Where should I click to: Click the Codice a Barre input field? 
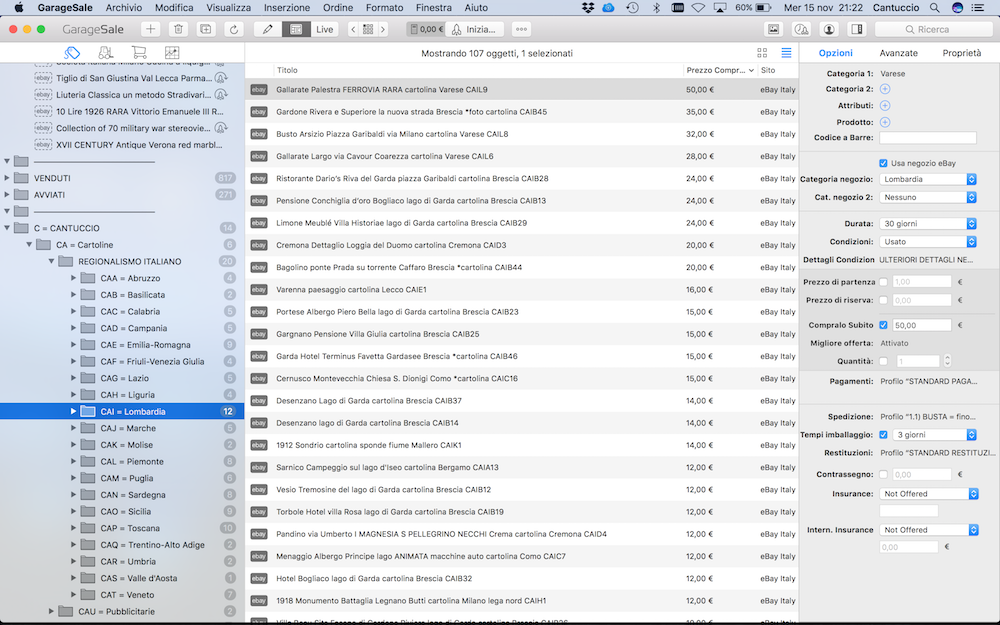(x=928, y=138)
